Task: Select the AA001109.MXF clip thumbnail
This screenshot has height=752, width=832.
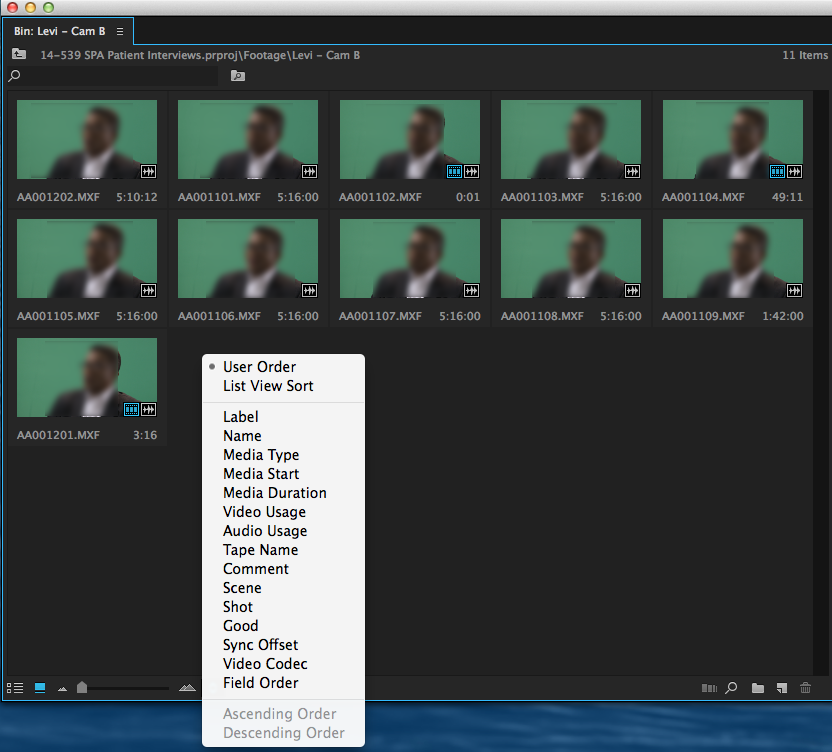Action: pyautogui.click(x=733, y=258)
